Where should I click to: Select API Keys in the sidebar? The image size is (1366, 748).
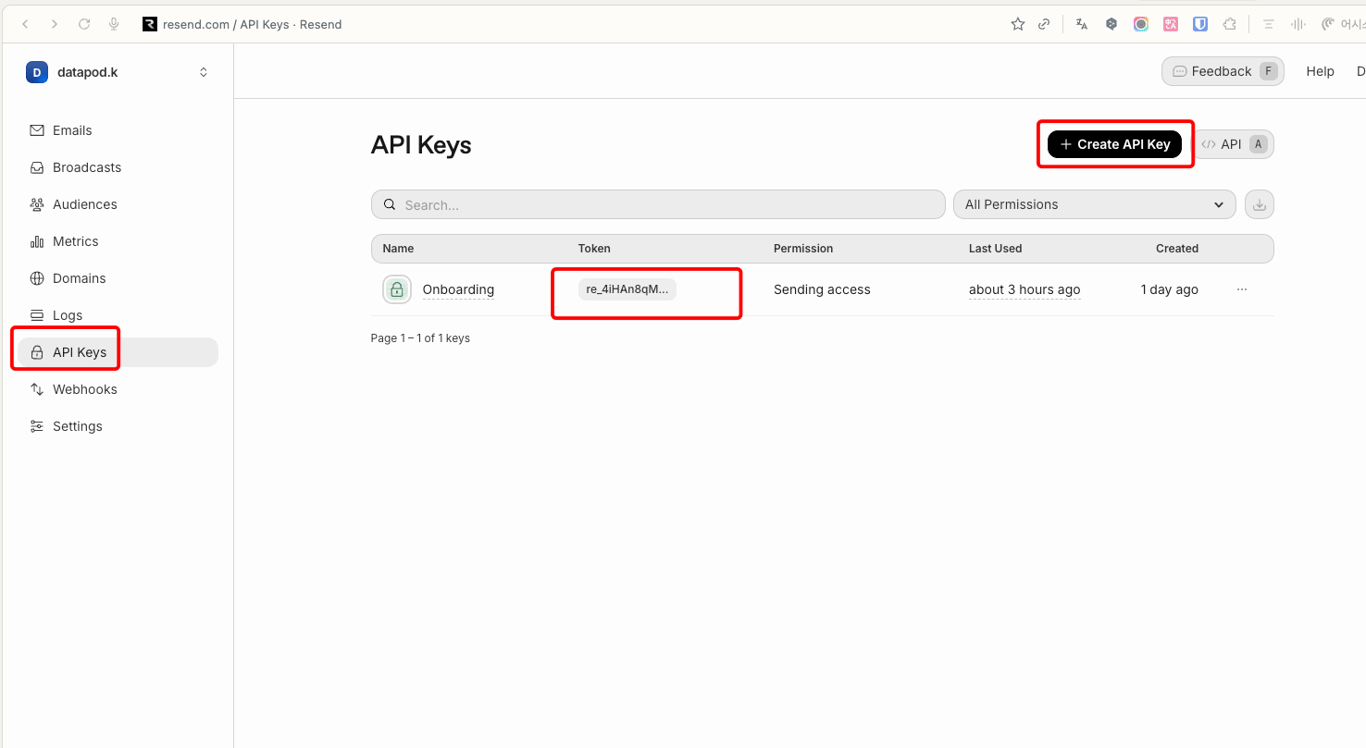[x=118, y=352]
